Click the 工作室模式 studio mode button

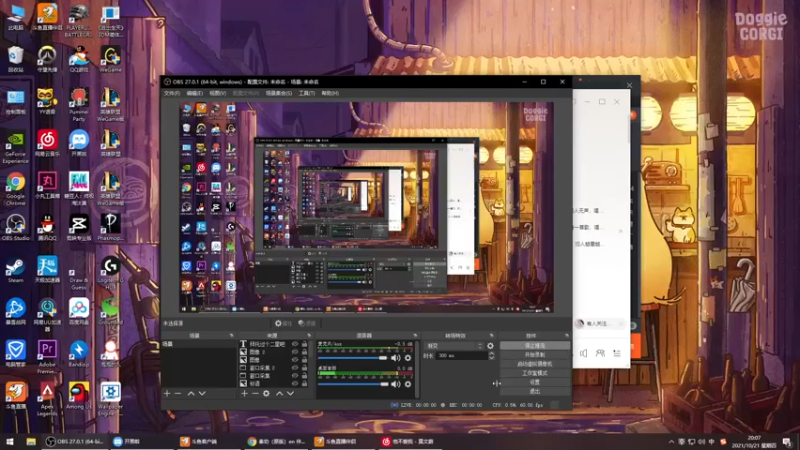535,373
